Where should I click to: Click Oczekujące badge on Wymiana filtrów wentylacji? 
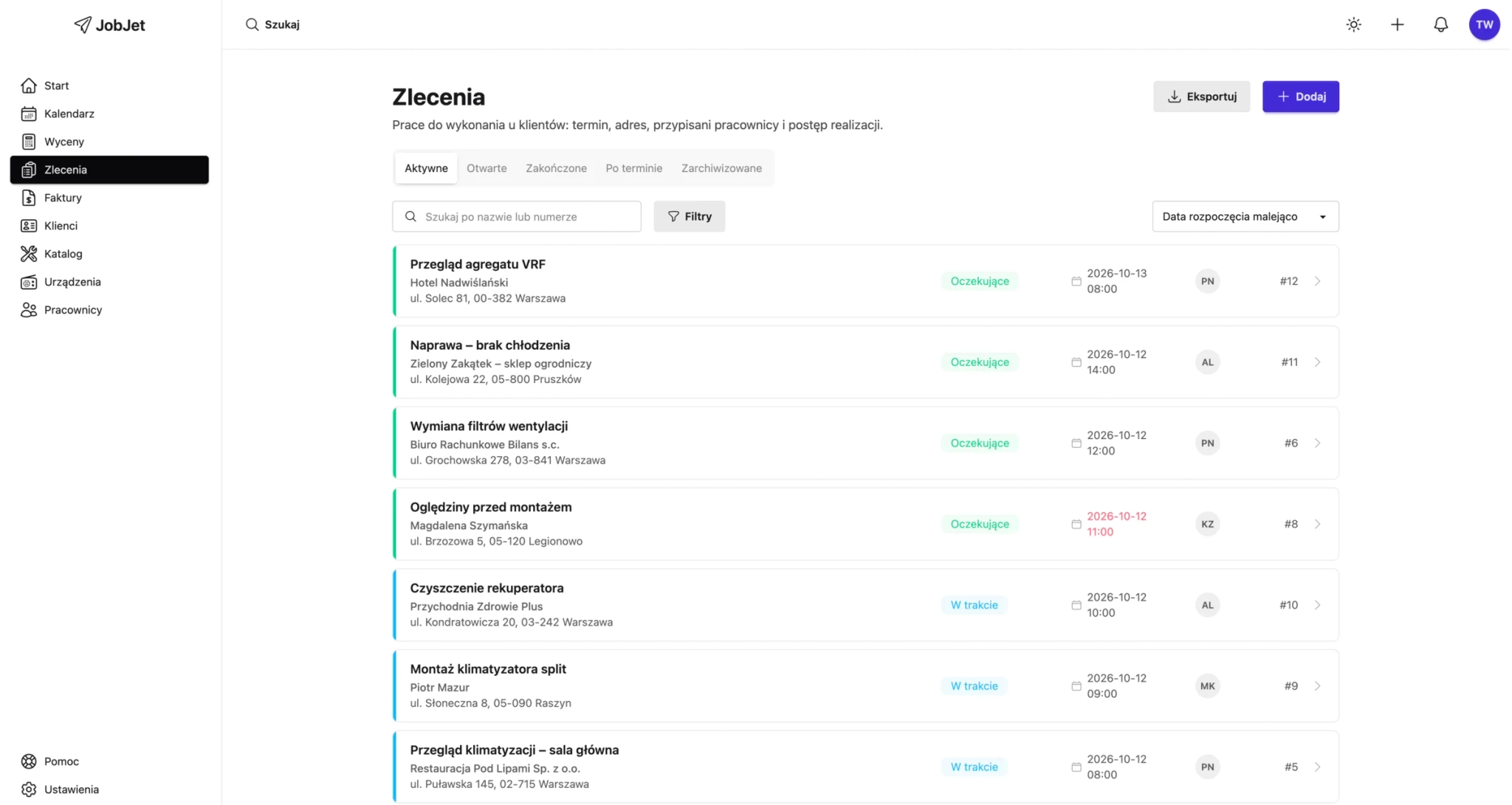point(979,443)
